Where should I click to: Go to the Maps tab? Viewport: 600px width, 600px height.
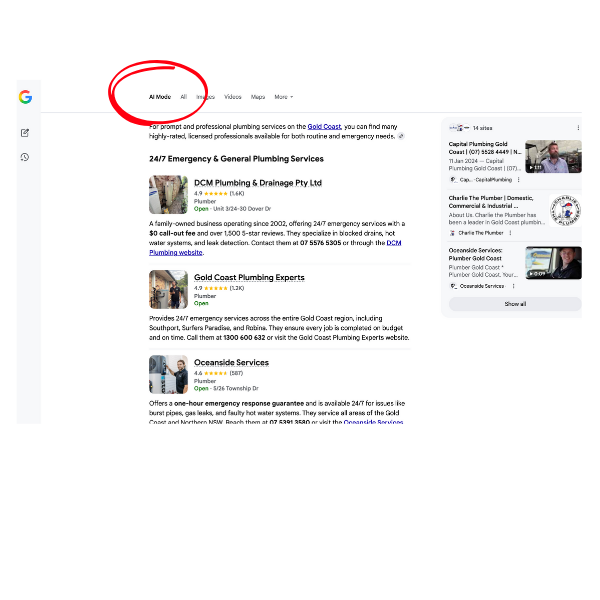tap(258, 97)
